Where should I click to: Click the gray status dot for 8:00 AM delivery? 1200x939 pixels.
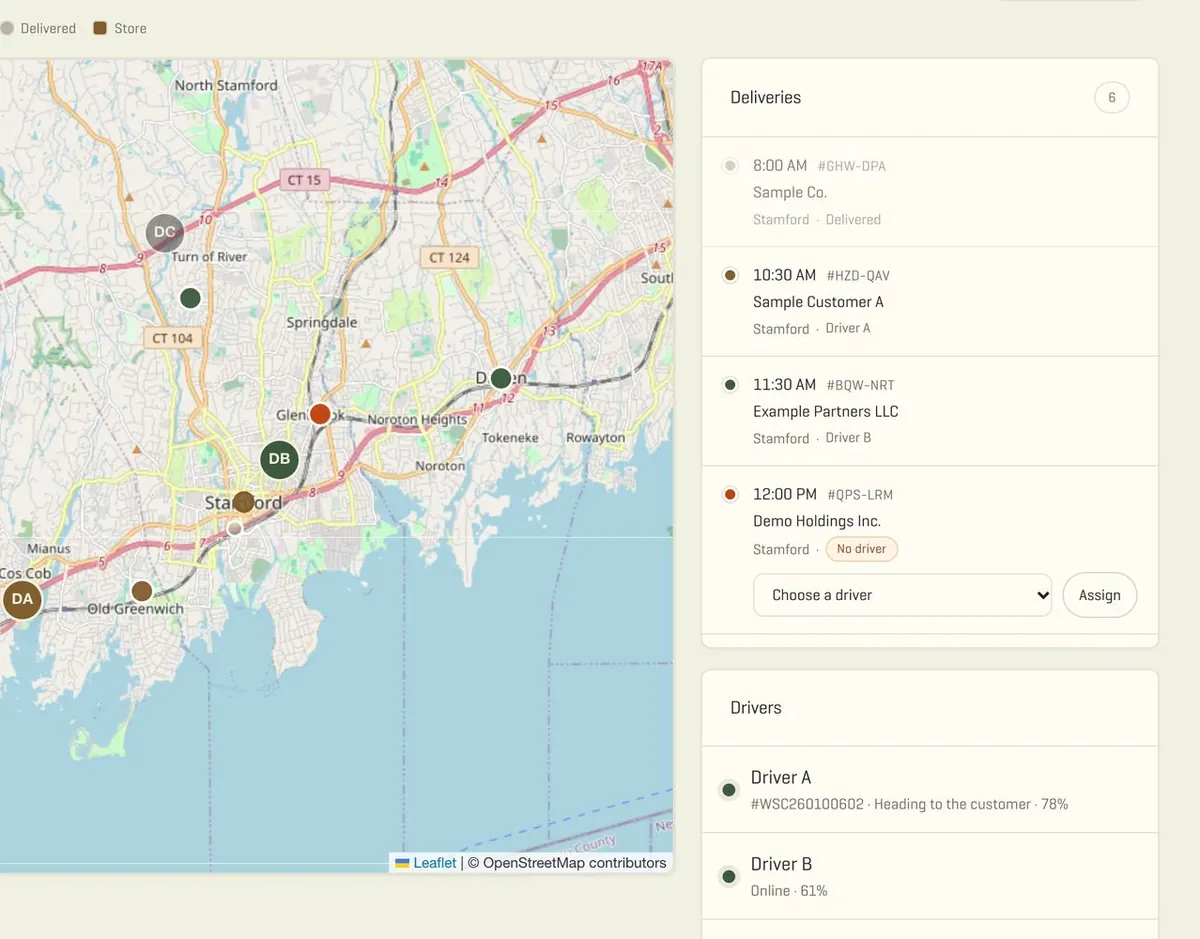tap(730, 166)
